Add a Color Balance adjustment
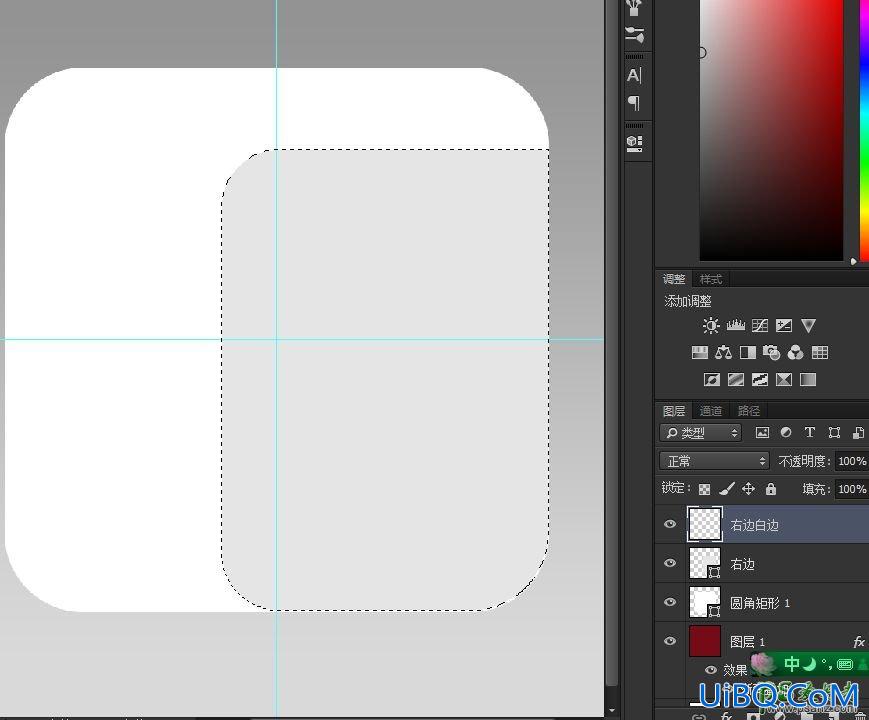 [x=723, y=353]
